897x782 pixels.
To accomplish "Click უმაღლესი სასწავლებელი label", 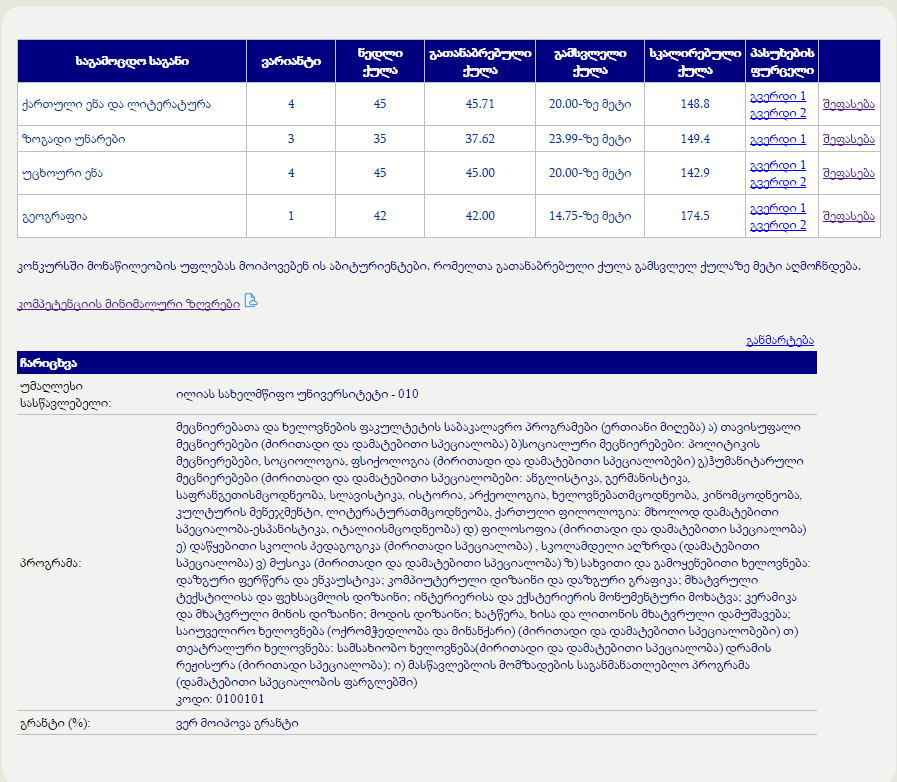I will (65, 395).
